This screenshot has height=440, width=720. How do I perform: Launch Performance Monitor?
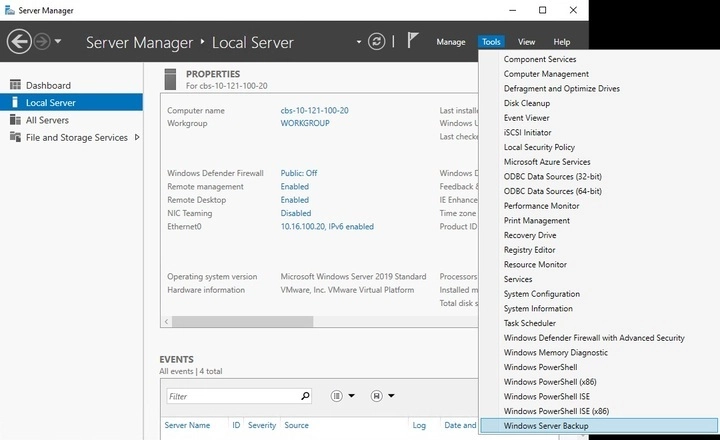click(541, 206)
